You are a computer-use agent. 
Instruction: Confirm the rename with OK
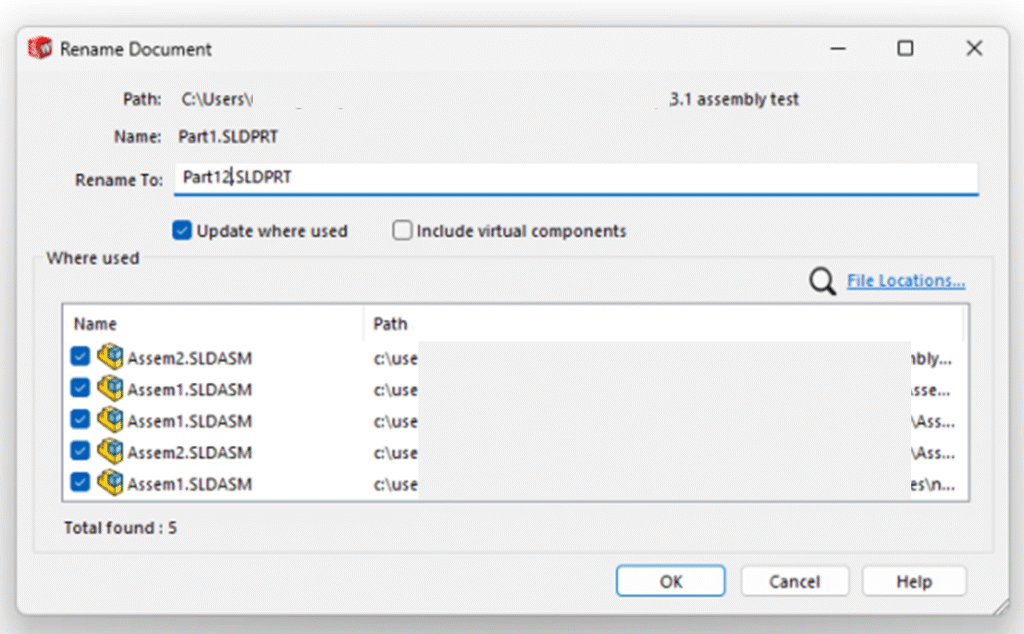[x=670, y=581]
